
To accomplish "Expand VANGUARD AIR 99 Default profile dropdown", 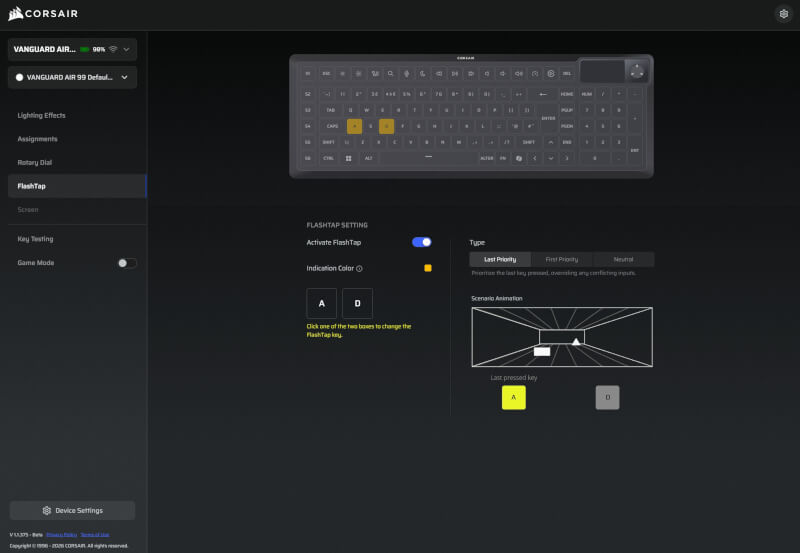I will [x=72, y=78].
